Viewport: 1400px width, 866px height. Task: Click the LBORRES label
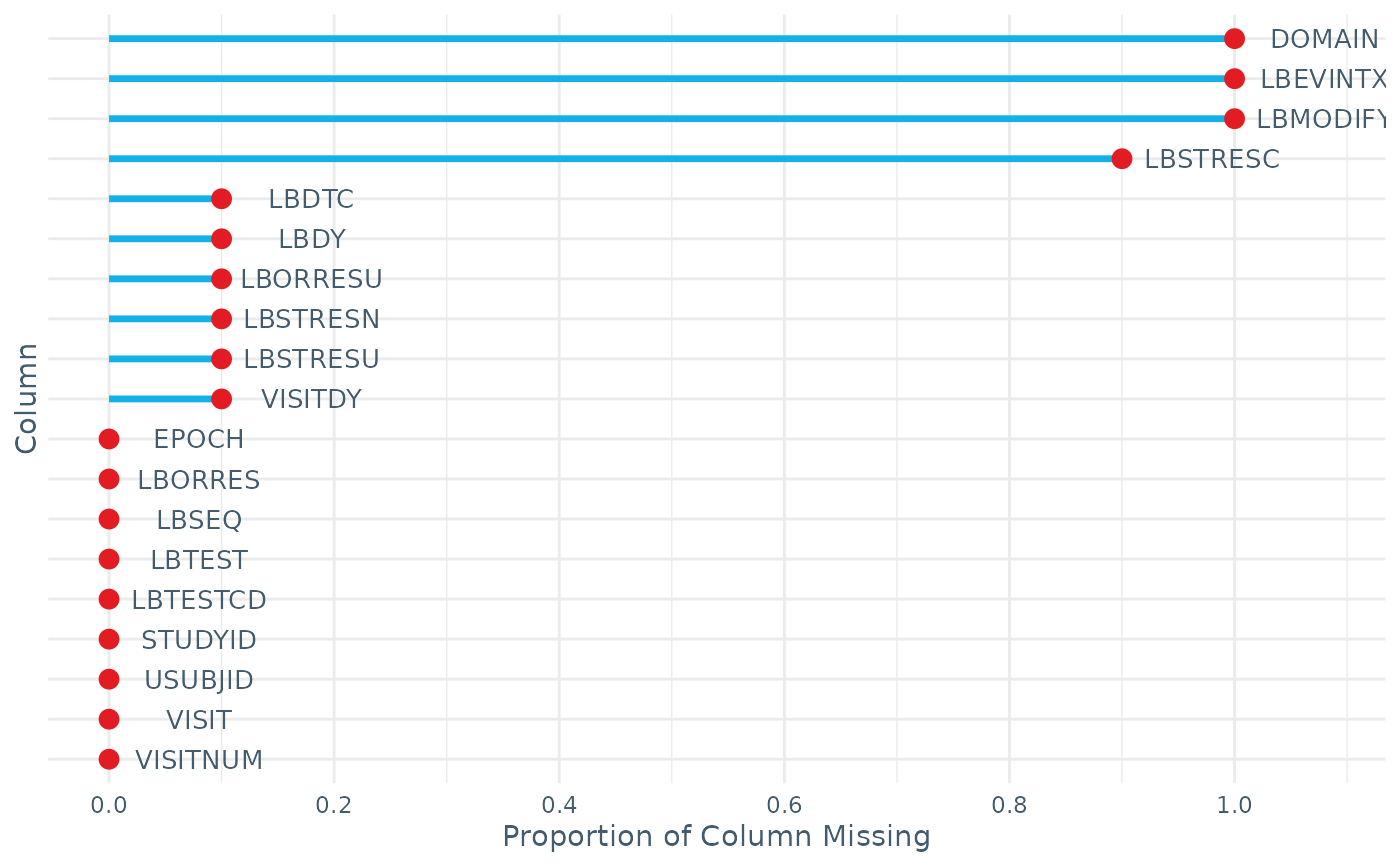[x=199, y=480]
